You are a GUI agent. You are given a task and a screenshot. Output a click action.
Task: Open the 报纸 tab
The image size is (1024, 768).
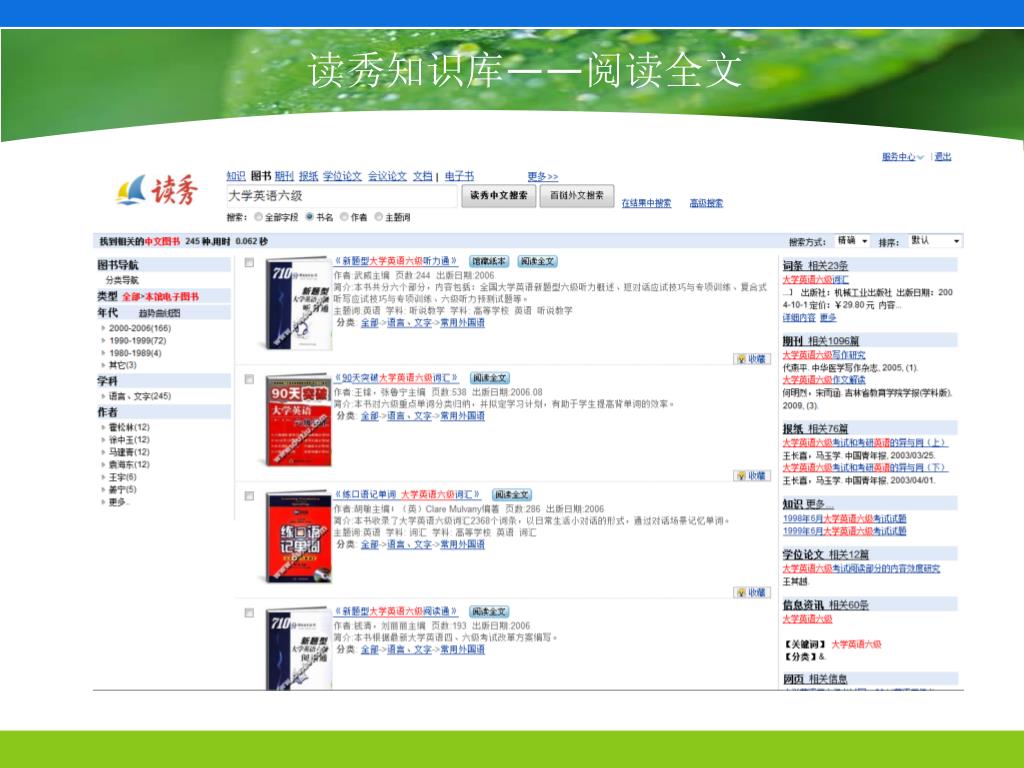pyautogui.click(x=308, y=176)
